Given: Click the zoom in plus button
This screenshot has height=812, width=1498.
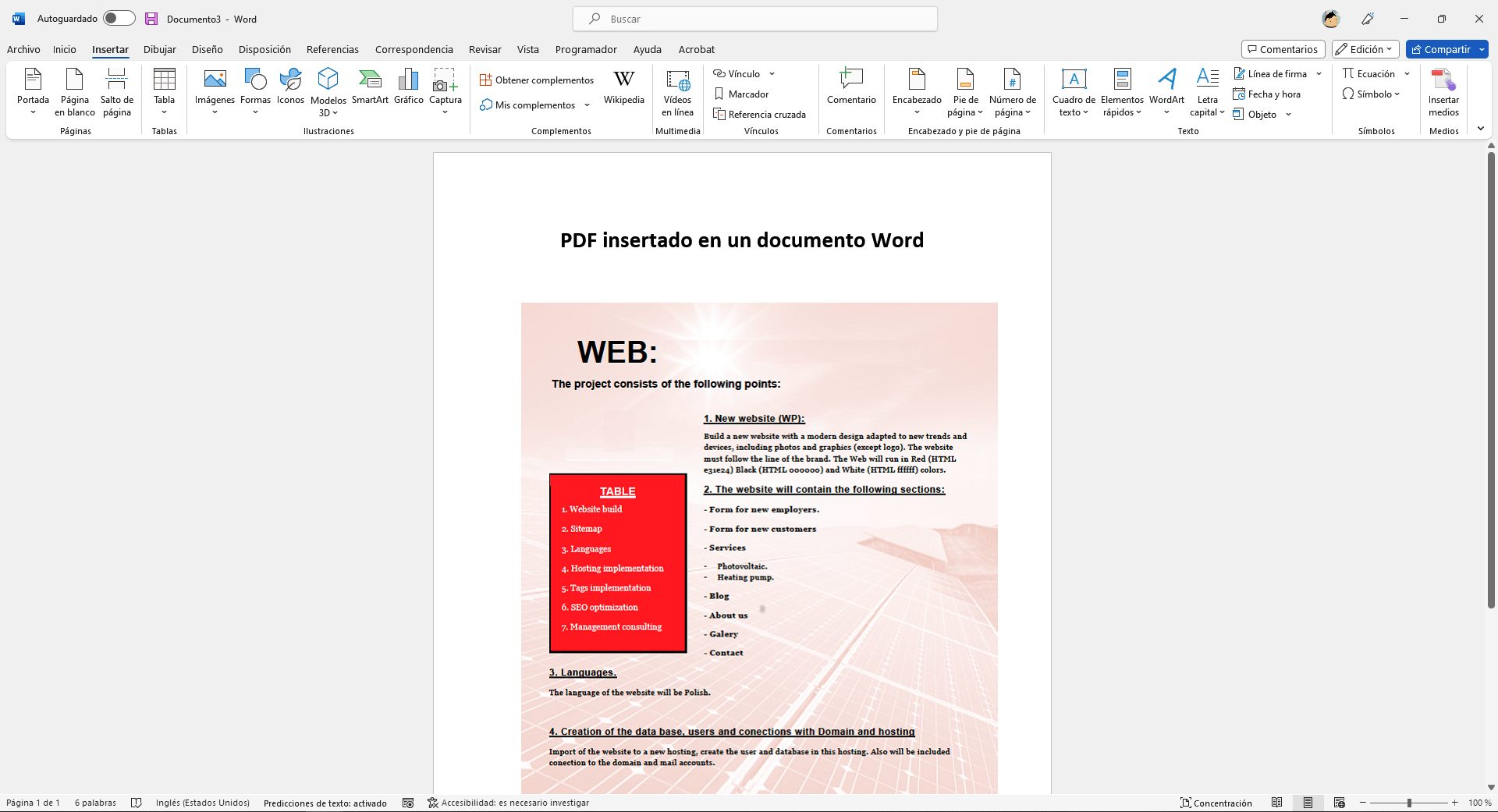Looking at the screenshot, I should click(1455, 803).
